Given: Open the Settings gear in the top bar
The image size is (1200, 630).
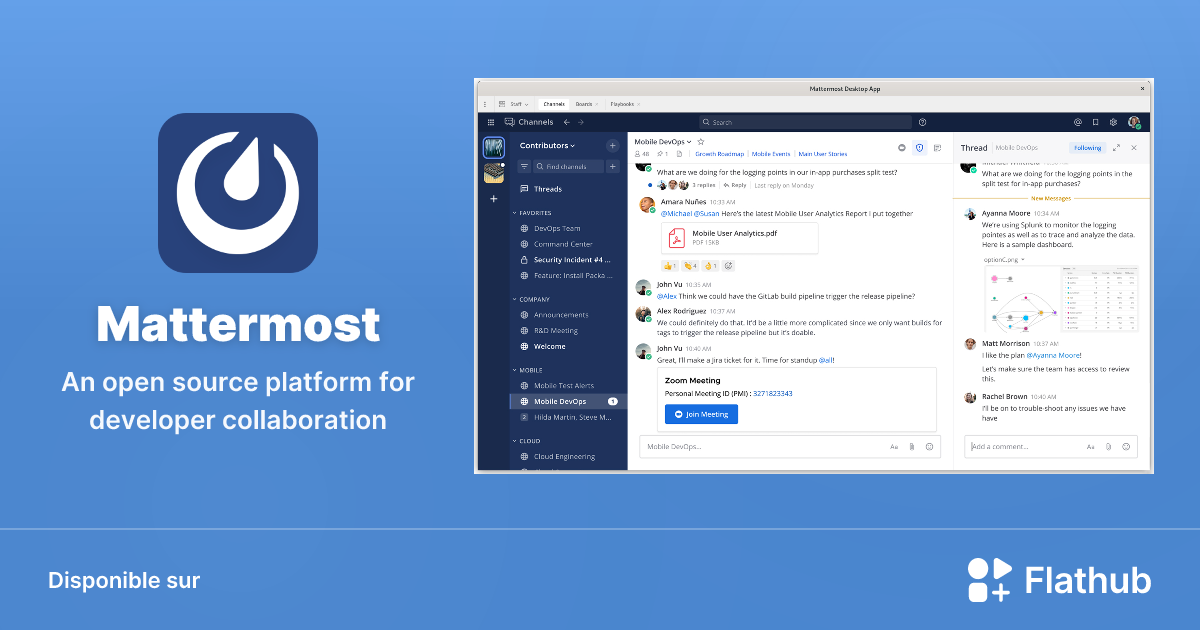Looking at the screenshot, I should point(1112,122).
